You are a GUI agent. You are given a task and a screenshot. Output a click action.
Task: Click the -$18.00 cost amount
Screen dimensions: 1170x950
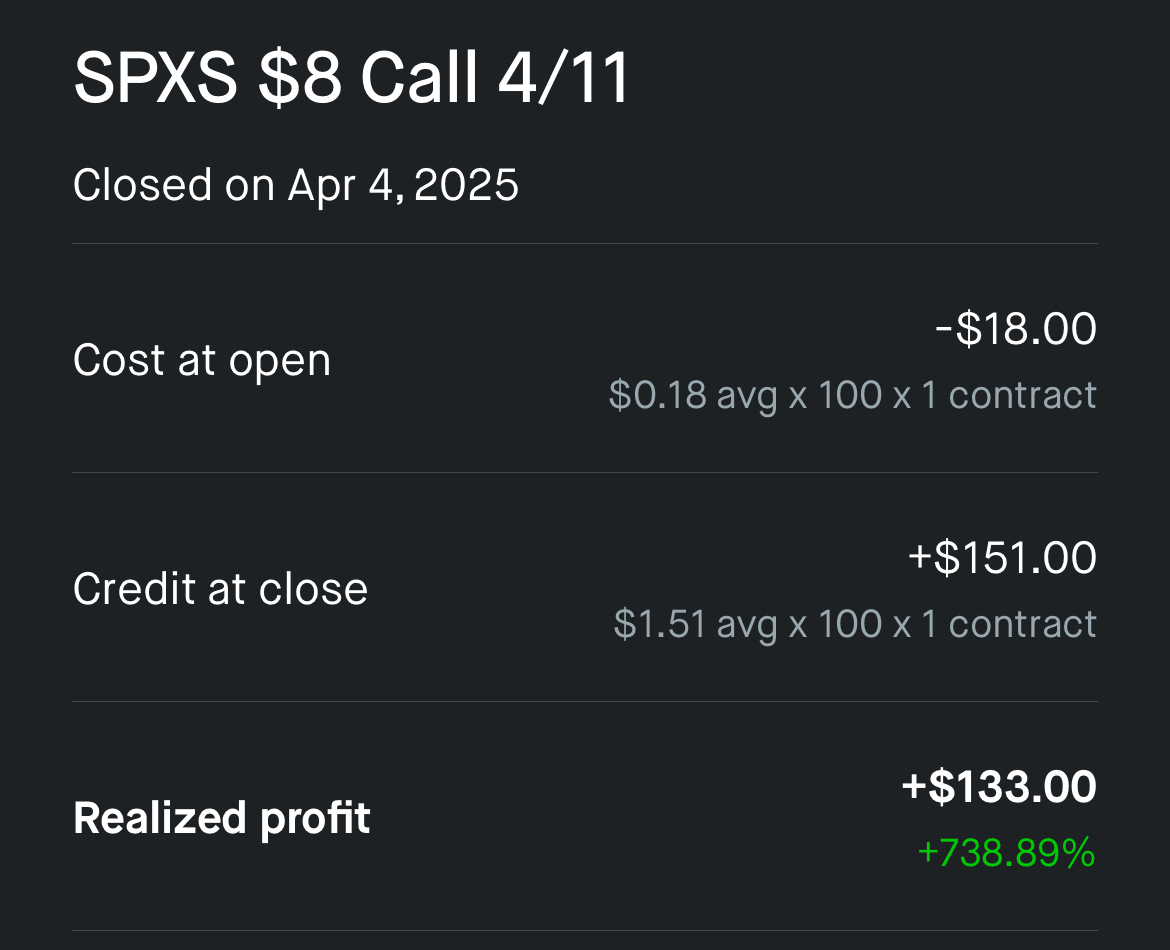tap(1016, 328)
